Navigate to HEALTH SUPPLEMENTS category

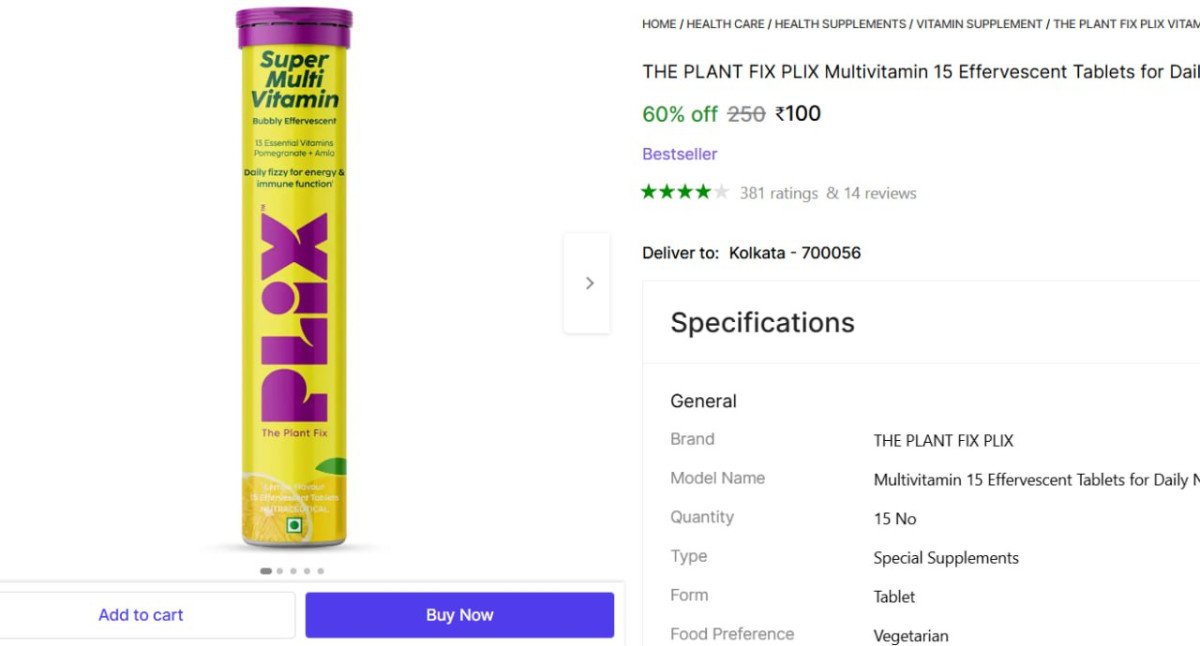point(840,23)
